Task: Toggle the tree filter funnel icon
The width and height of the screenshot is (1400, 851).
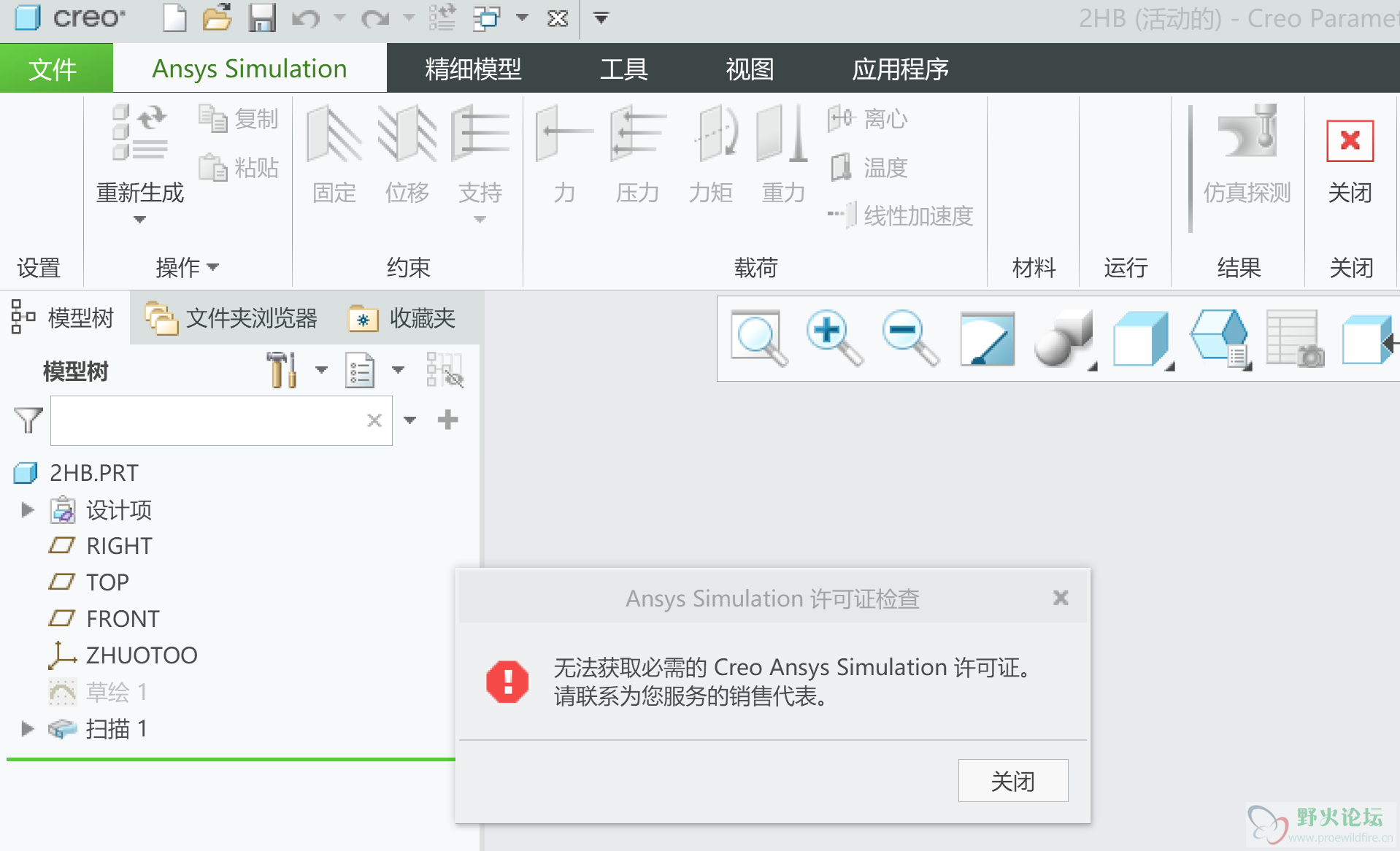Action: (x=28, y=420)
